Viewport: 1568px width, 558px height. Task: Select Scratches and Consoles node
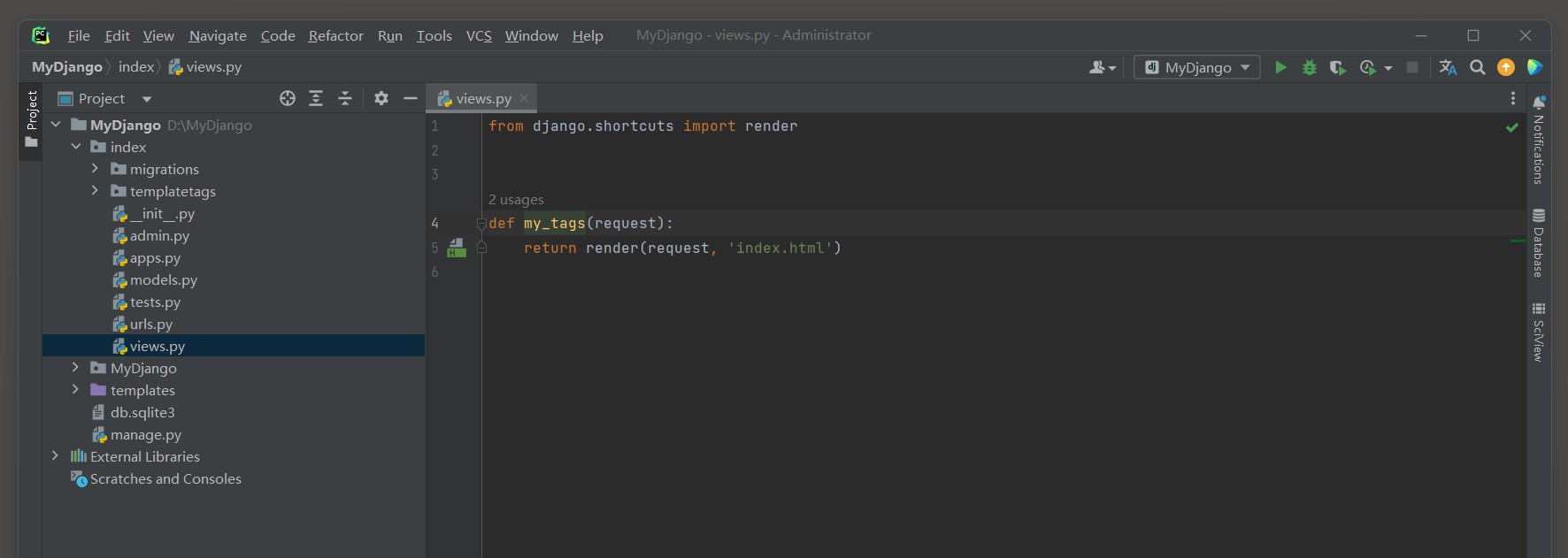coord(156,478)
